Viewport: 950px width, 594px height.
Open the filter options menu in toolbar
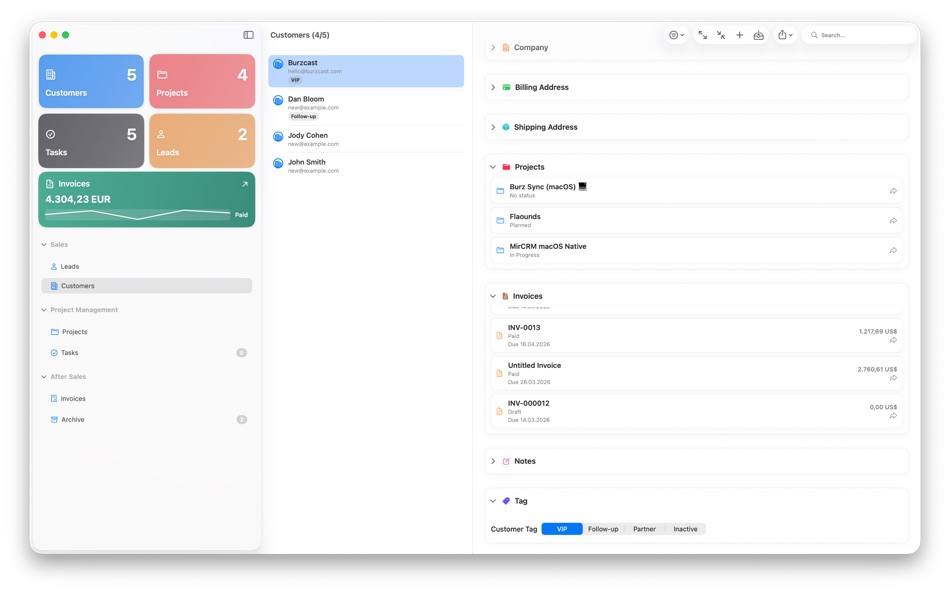[676, 35]
